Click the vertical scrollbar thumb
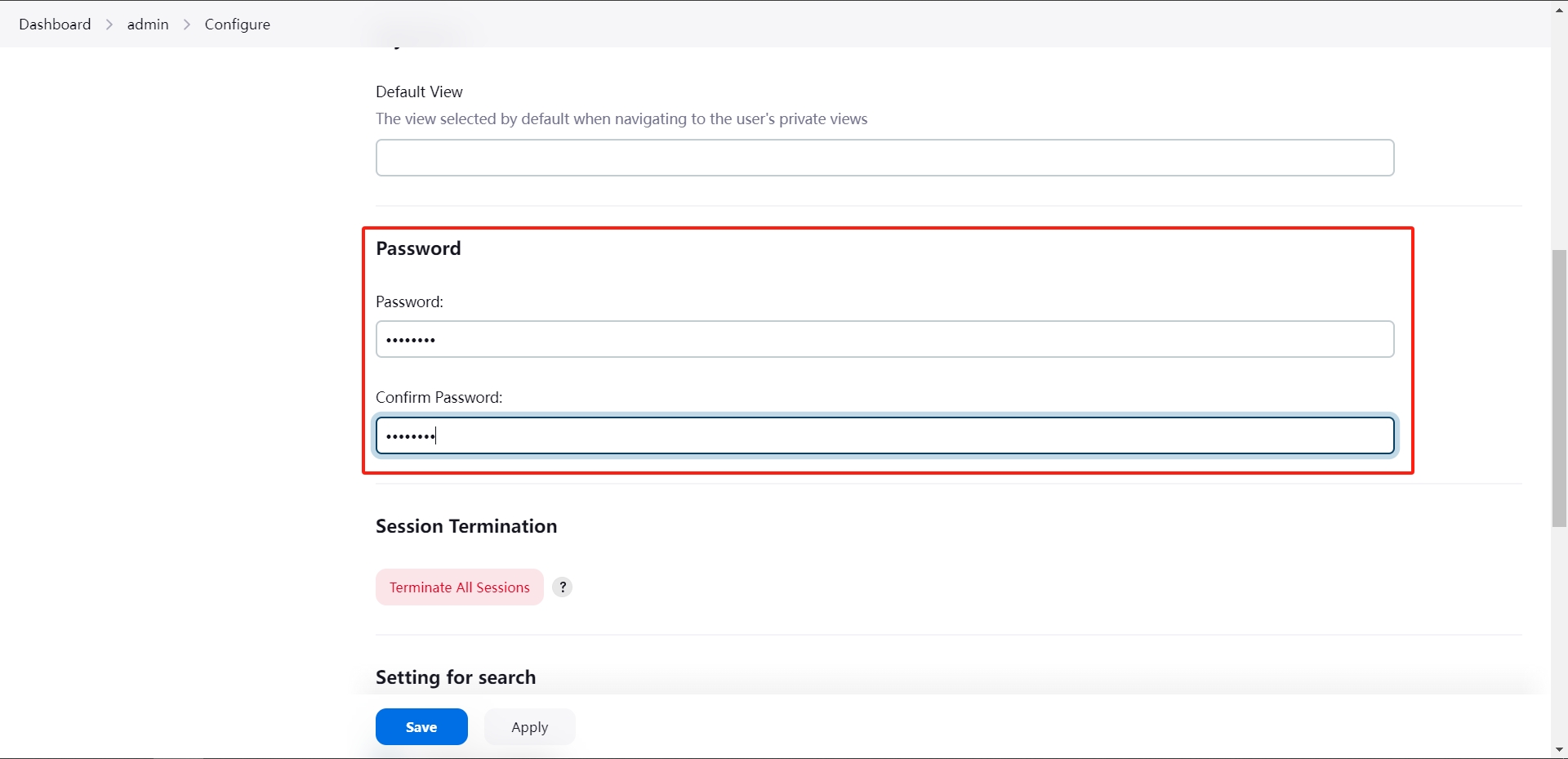Viewport: 1568px width, 759px height. pos(1559,388)
